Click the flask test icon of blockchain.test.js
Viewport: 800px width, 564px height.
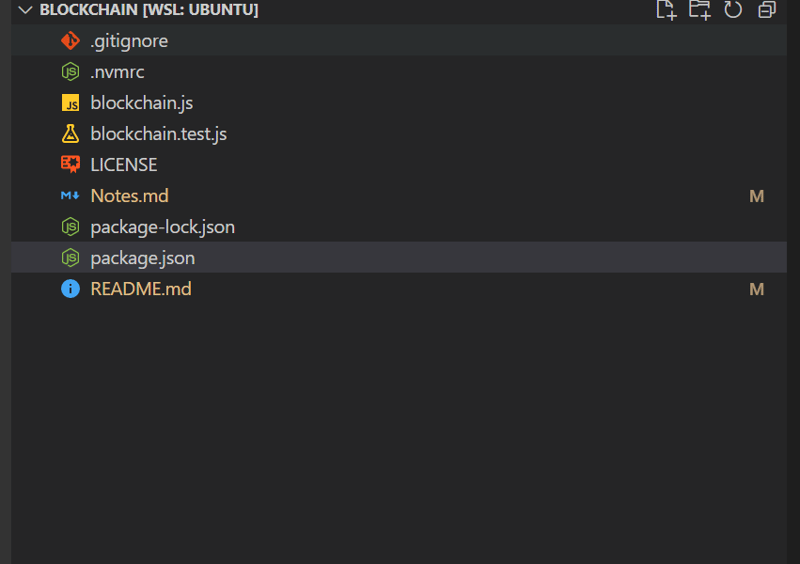tap(70, 134)
